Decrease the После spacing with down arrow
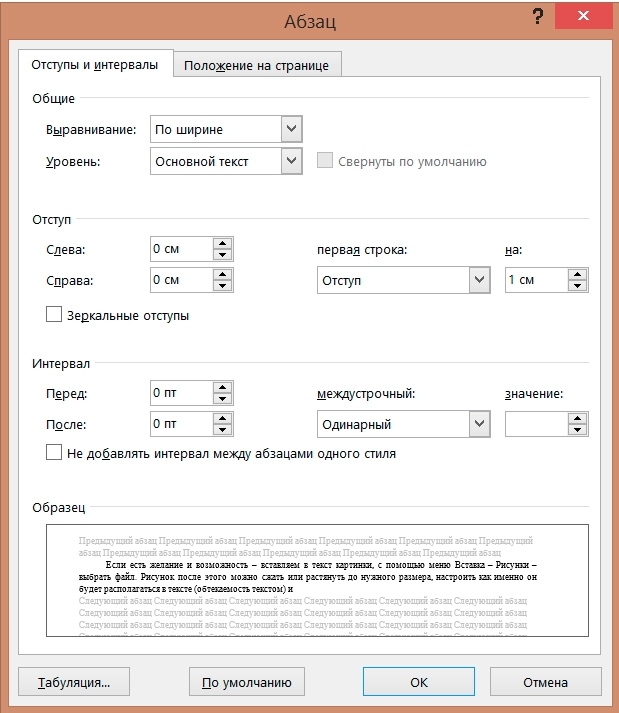This screenshot has height=713, width=619. coord(223,430)
